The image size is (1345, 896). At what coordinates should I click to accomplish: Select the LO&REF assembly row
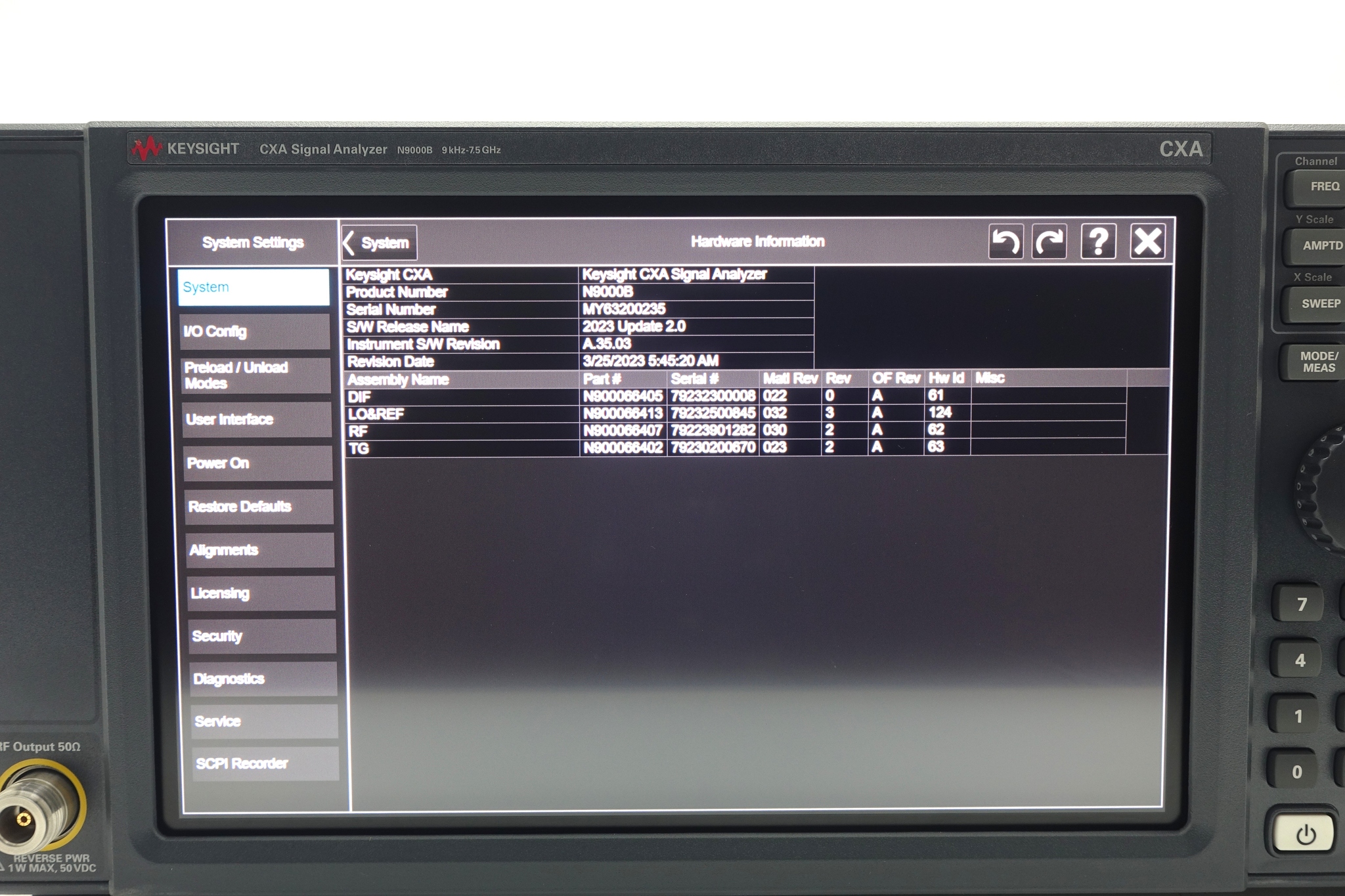(736, 413)
